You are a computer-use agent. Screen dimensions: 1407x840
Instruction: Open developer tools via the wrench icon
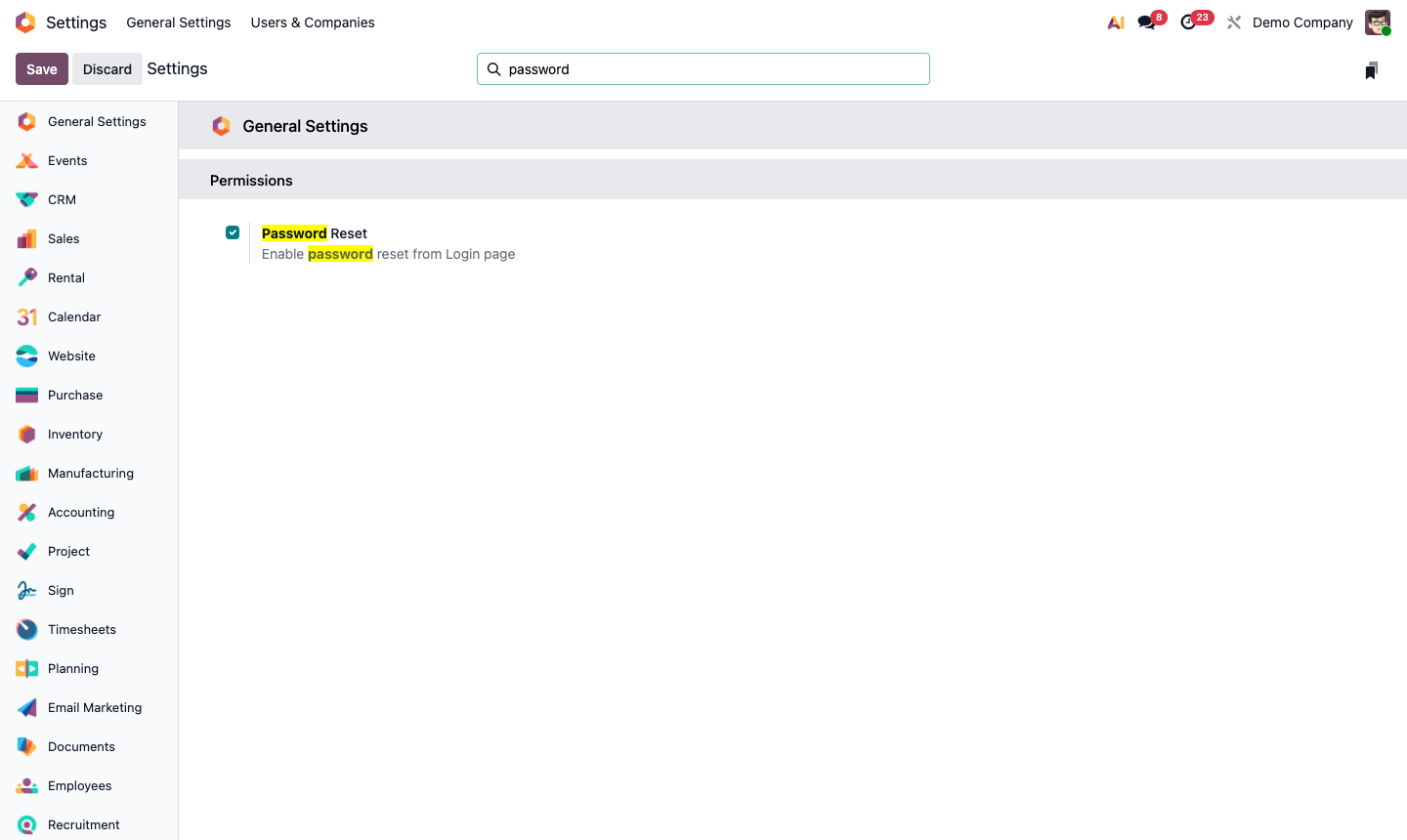(x=1233, y=21)
